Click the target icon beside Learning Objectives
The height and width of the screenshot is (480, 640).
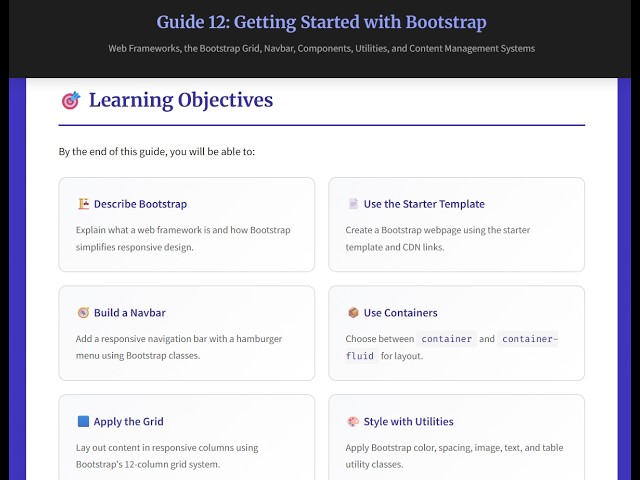point(71,100)
